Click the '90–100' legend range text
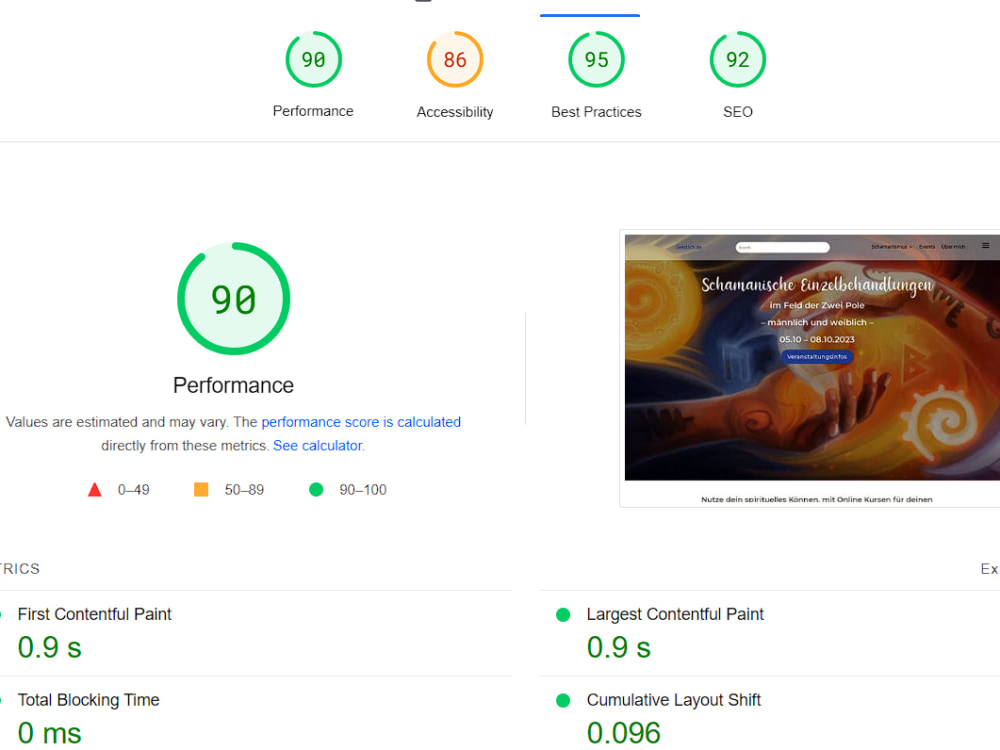The image size is (1000, 750). (x=363, y=490)
